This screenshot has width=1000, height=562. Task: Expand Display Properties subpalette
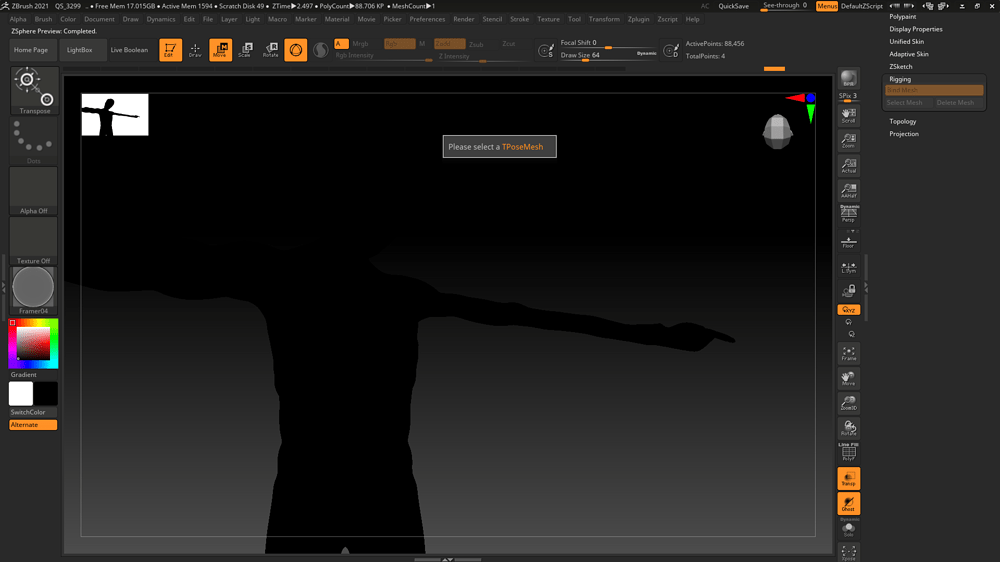pos(916,29)
